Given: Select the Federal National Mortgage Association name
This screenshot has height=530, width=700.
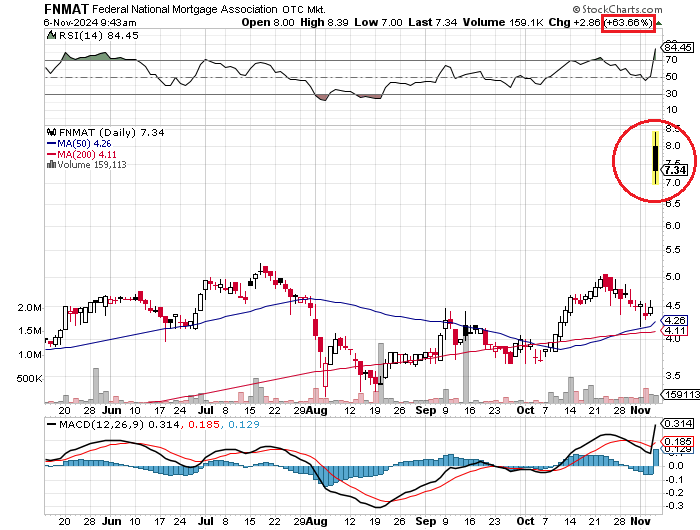Looking at the screenshot, I should point(185,9).
